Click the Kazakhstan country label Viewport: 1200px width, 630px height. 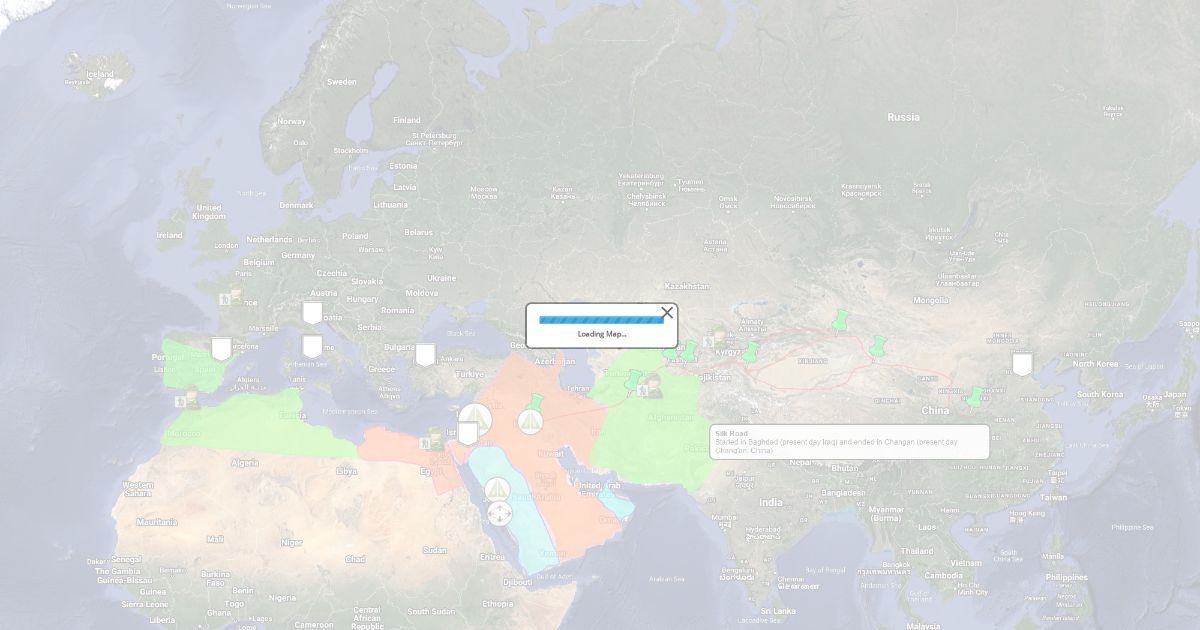686,286
